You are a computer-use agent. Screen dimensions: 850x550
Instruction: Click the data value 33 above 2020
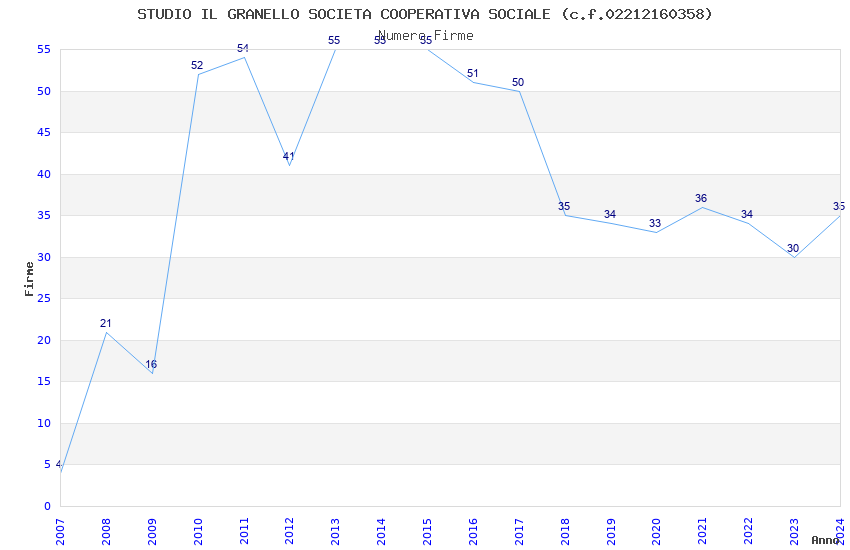655,223
